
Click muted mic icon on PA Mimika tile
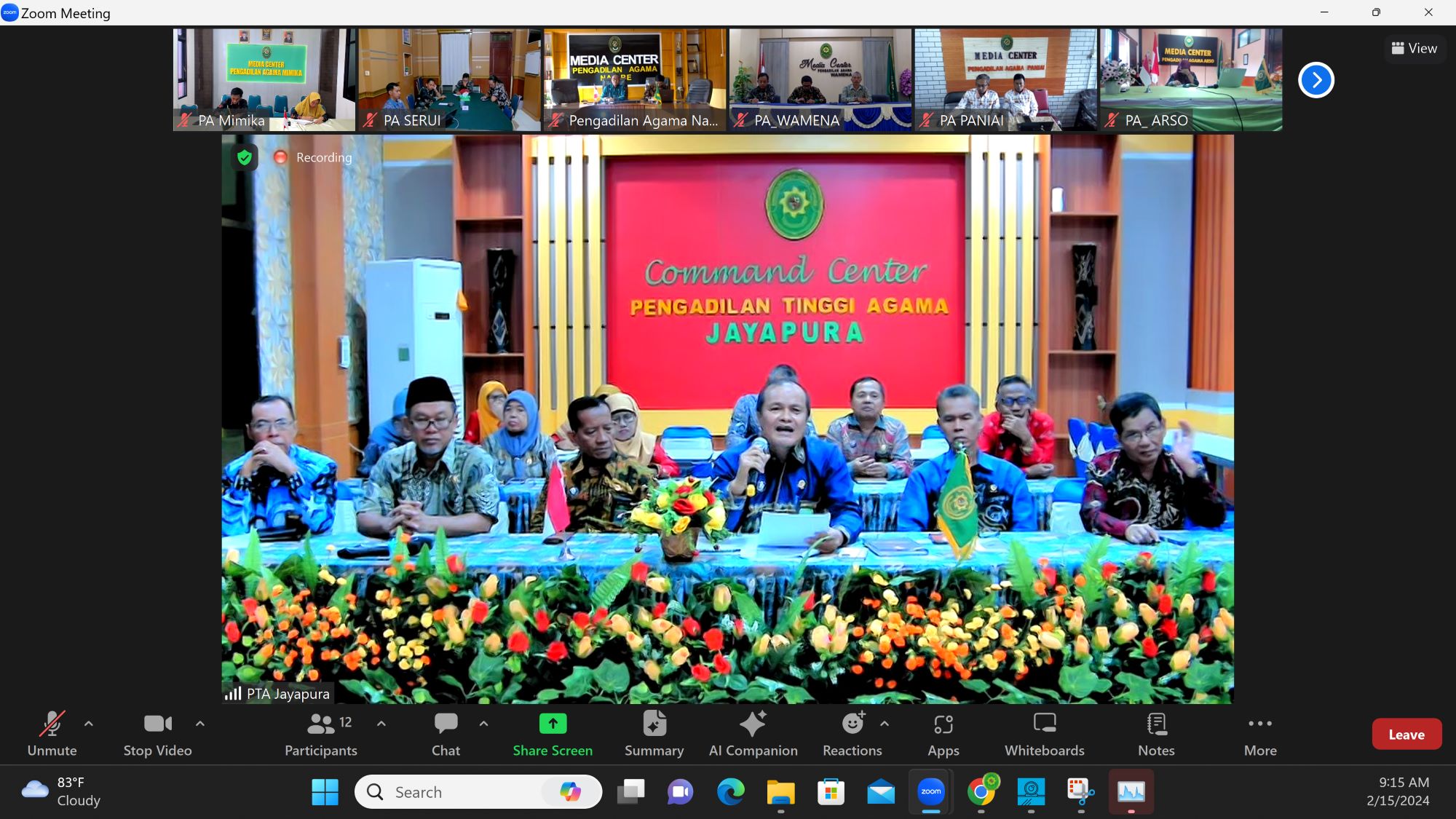185,121
